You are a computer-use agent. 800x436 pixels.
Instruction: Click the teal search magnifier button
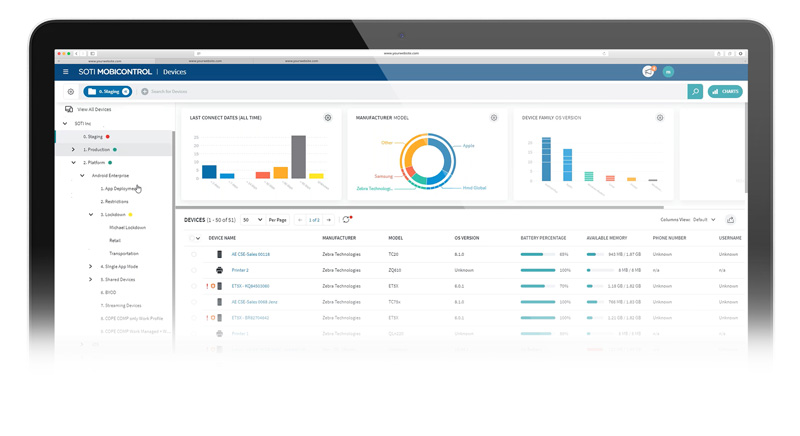[x=695, y=92]
